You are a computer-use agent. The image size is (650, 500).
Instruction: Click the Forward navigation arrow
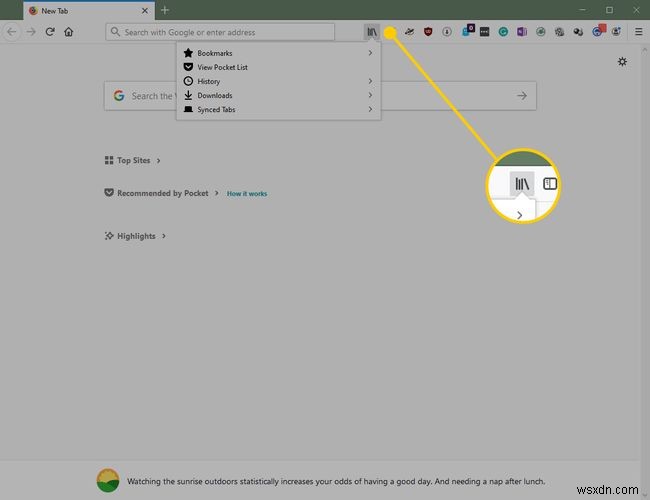pyautogui.click(x=31, y=32)
